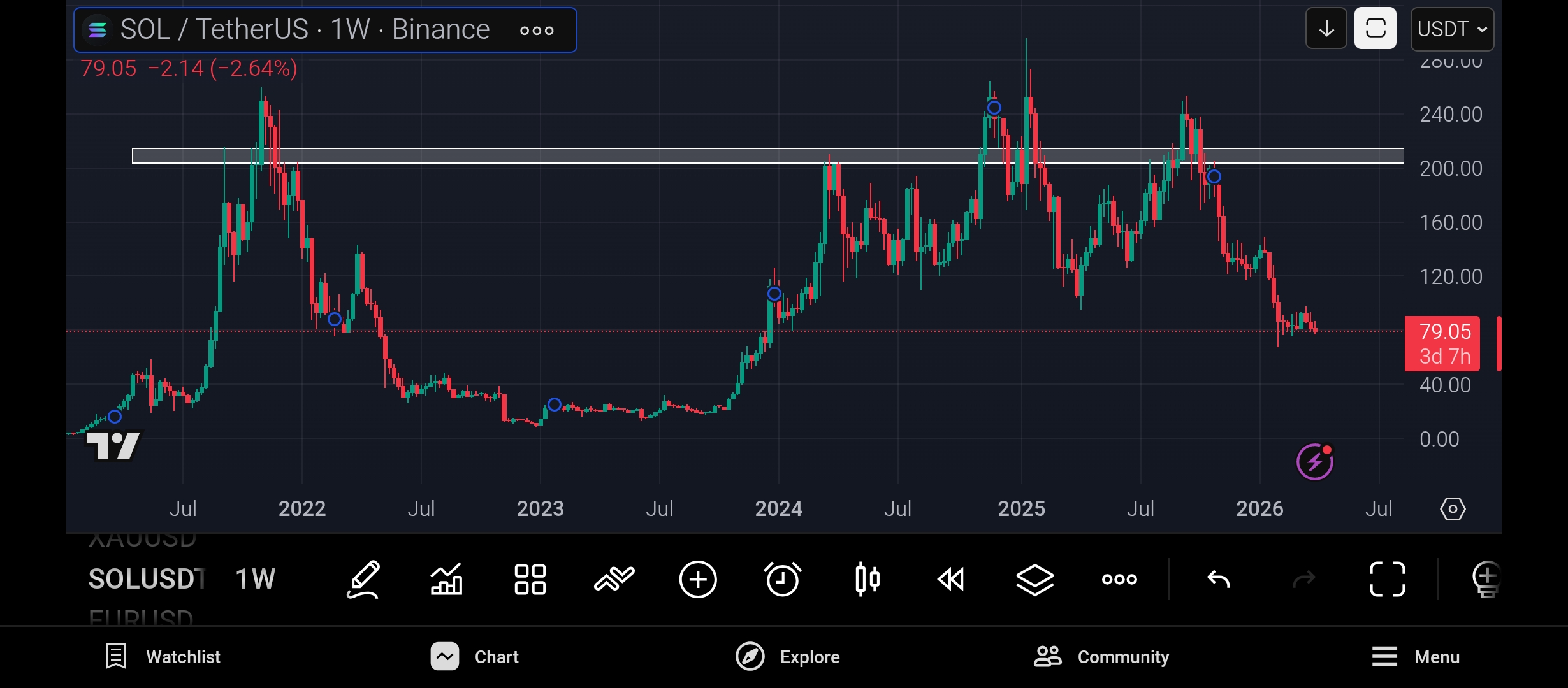Screen dimensions: 1568x688
Task: Tap the down arrow button beside USDT
Action: (x=1326, y=29)
